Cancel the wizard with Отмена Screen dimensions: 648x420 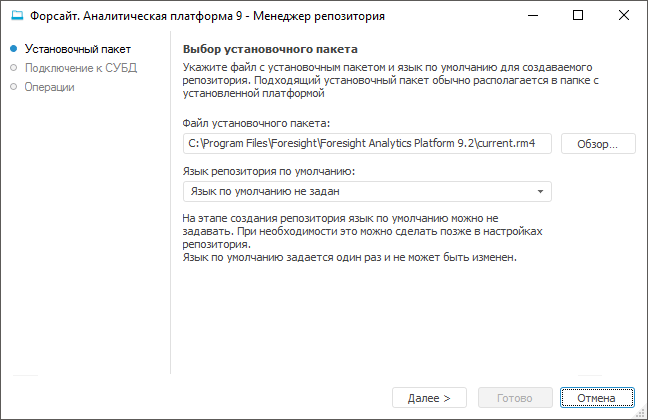(597, 398)
